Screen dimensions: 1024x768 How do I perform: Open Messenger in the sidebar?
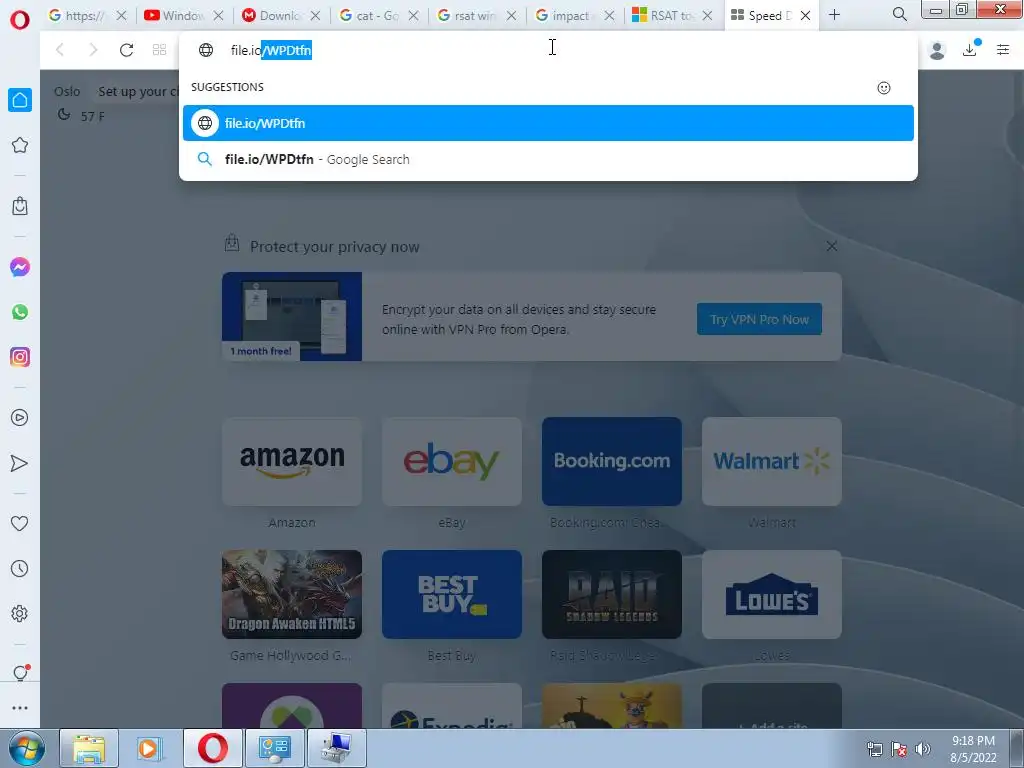pos(20,267)
